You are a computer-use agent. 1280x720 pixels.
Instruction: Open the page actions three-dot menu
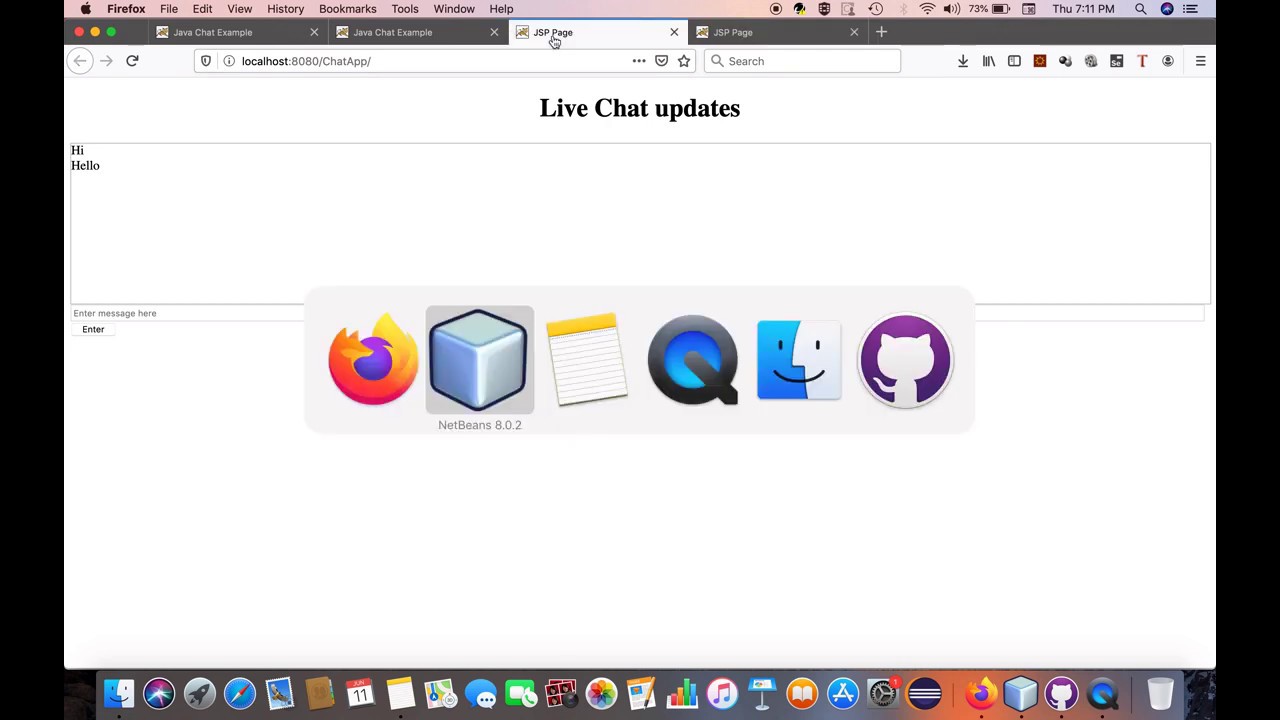click(x=638, y=61)
